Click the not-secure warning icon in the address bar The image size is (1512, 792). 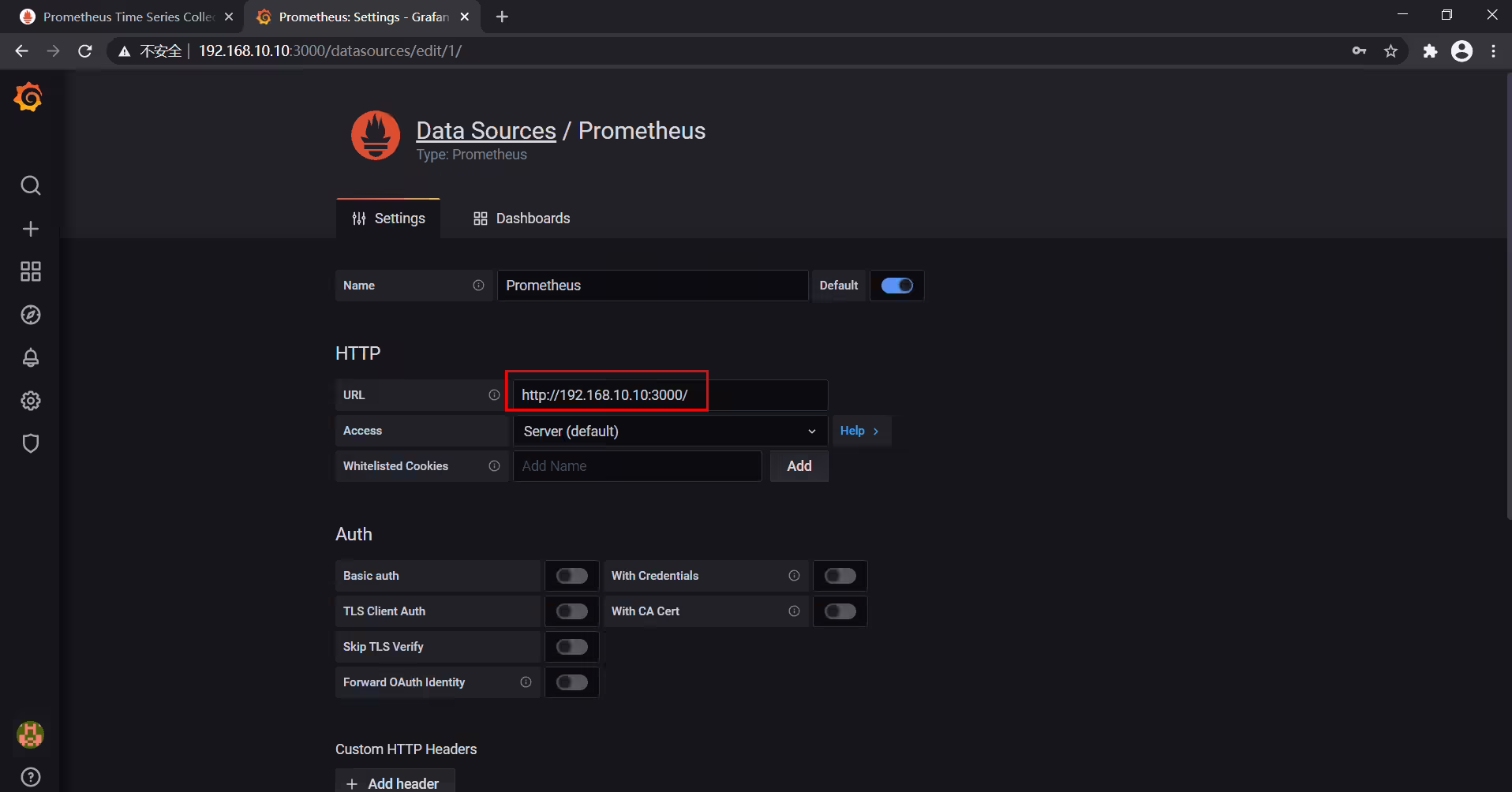tap(124, 51)
